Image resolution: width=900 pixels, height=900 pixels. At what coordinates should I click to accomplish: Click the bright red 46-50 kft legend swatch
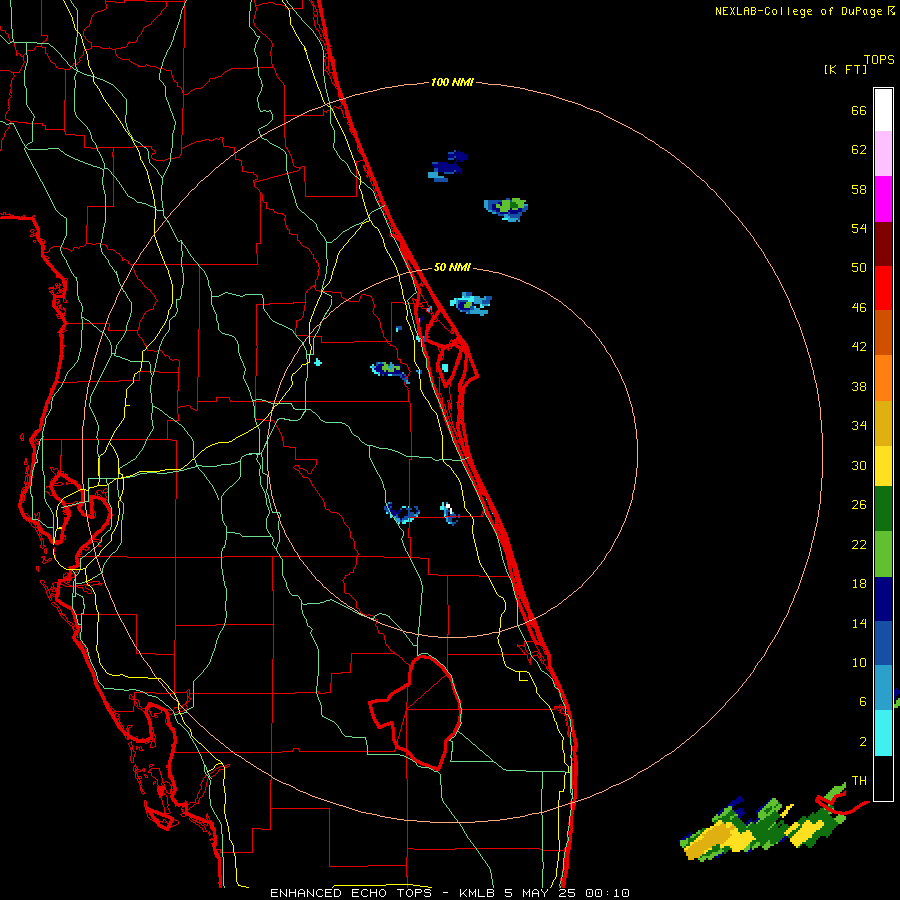click(x=883, y=288)
